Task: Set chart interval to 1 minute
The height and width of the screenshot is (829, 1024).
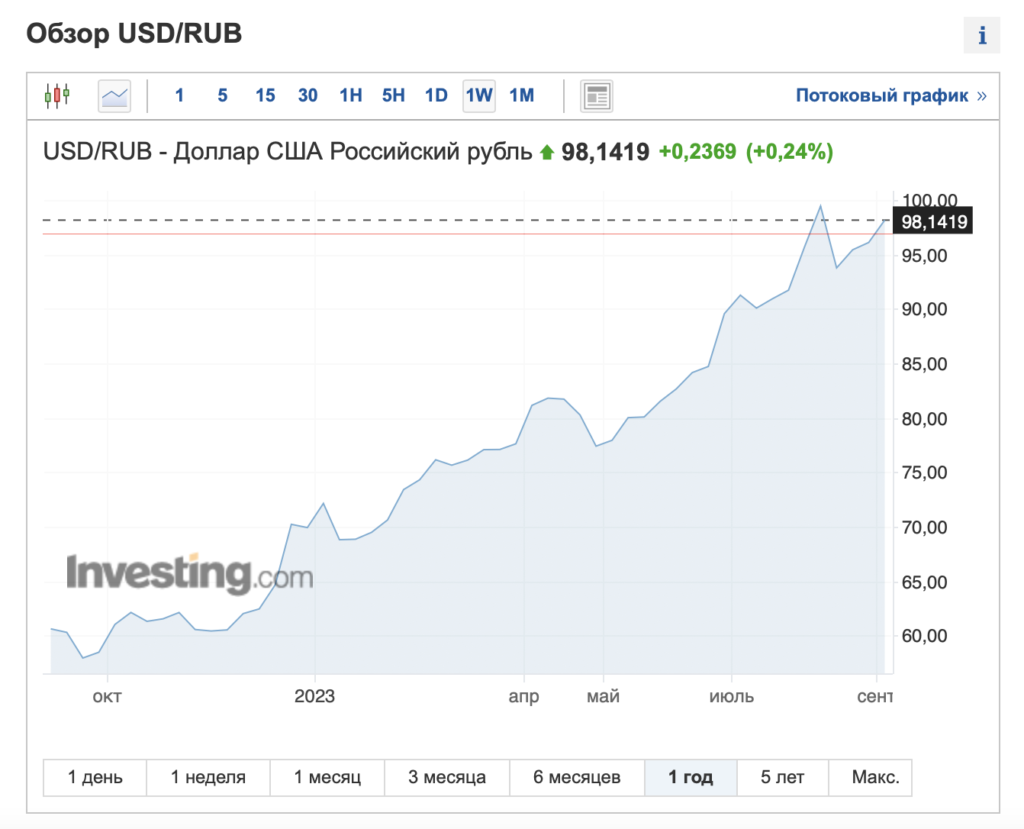Action: pyautogui.click(x=180, y=96)
